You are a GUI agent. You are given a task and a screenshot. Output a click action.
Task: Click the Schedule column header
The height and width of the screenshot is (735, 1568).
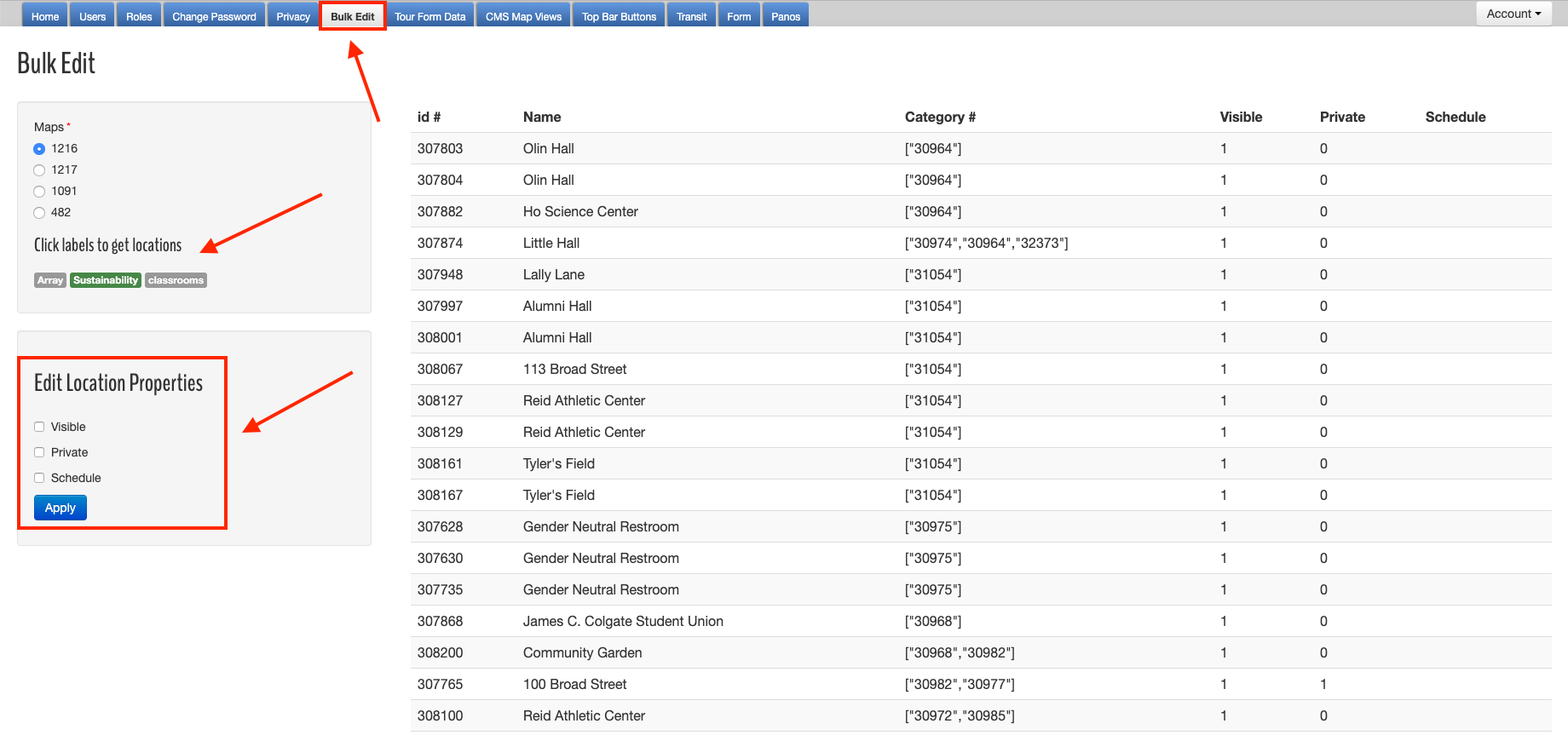pyautogui.click(x=1456, y=117)
